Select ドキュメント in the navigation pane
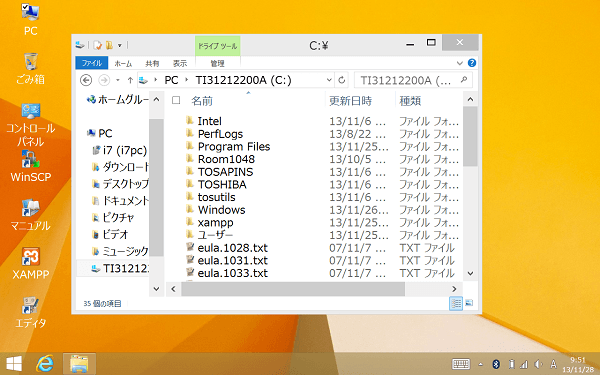The height and width of the screenshot is (375, 600). 120,201
